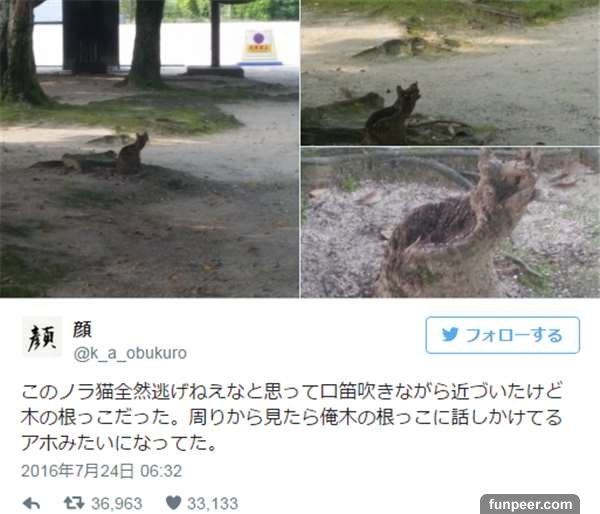Open the 2016年7月24日 06:32 timestamp

(101, 471)
